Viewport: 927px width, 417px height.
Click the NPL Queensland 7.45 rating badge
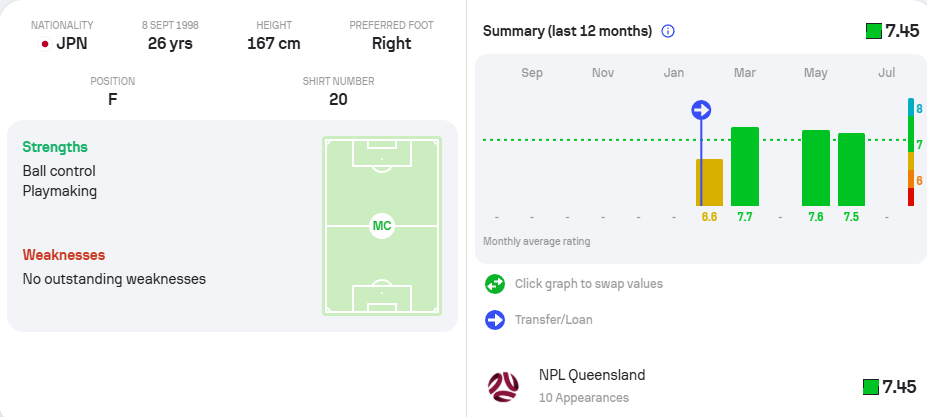coord(871,387)
